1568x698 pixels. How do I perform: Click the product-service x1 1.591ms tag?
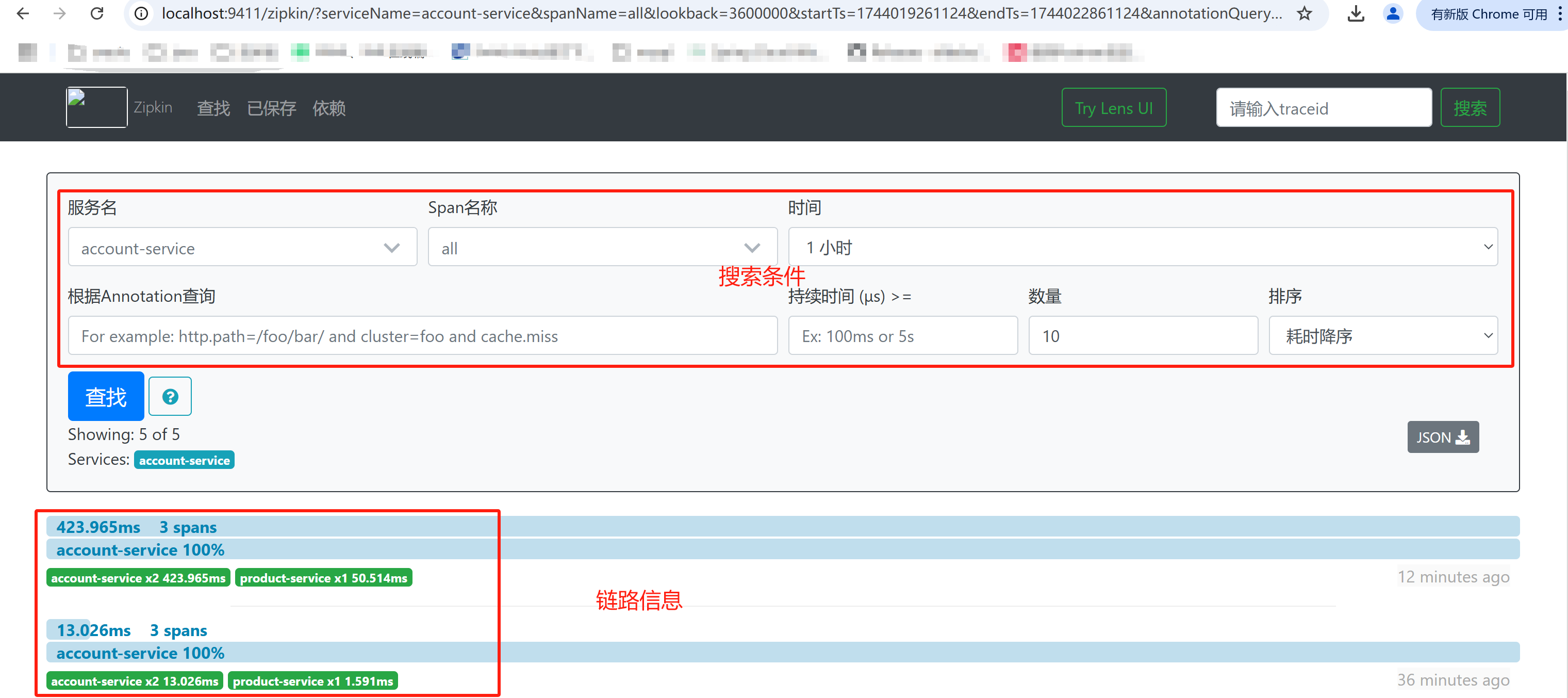pyautogui.click(x=313, y=681)
